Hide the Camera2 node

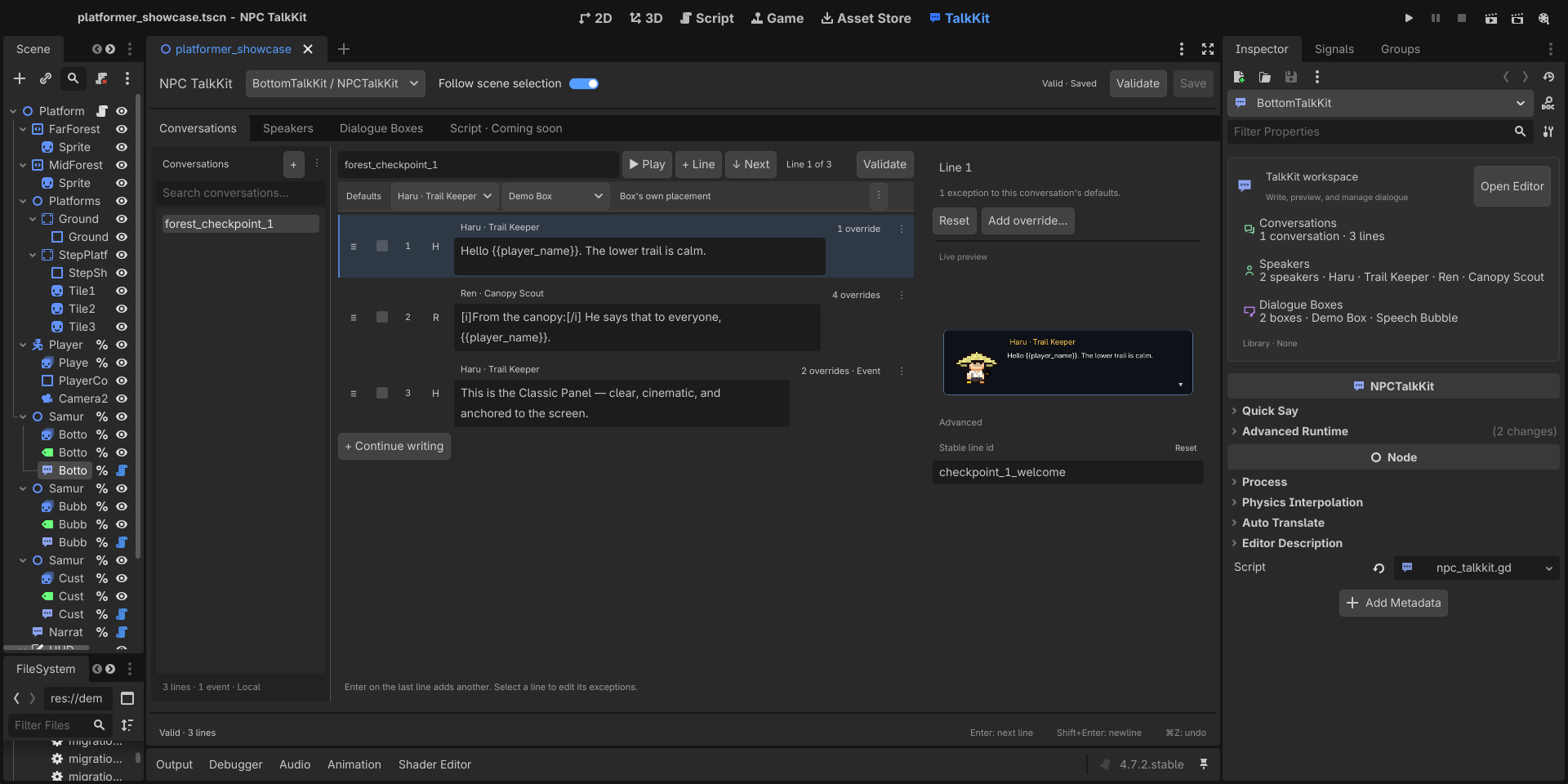click(122, 399)
